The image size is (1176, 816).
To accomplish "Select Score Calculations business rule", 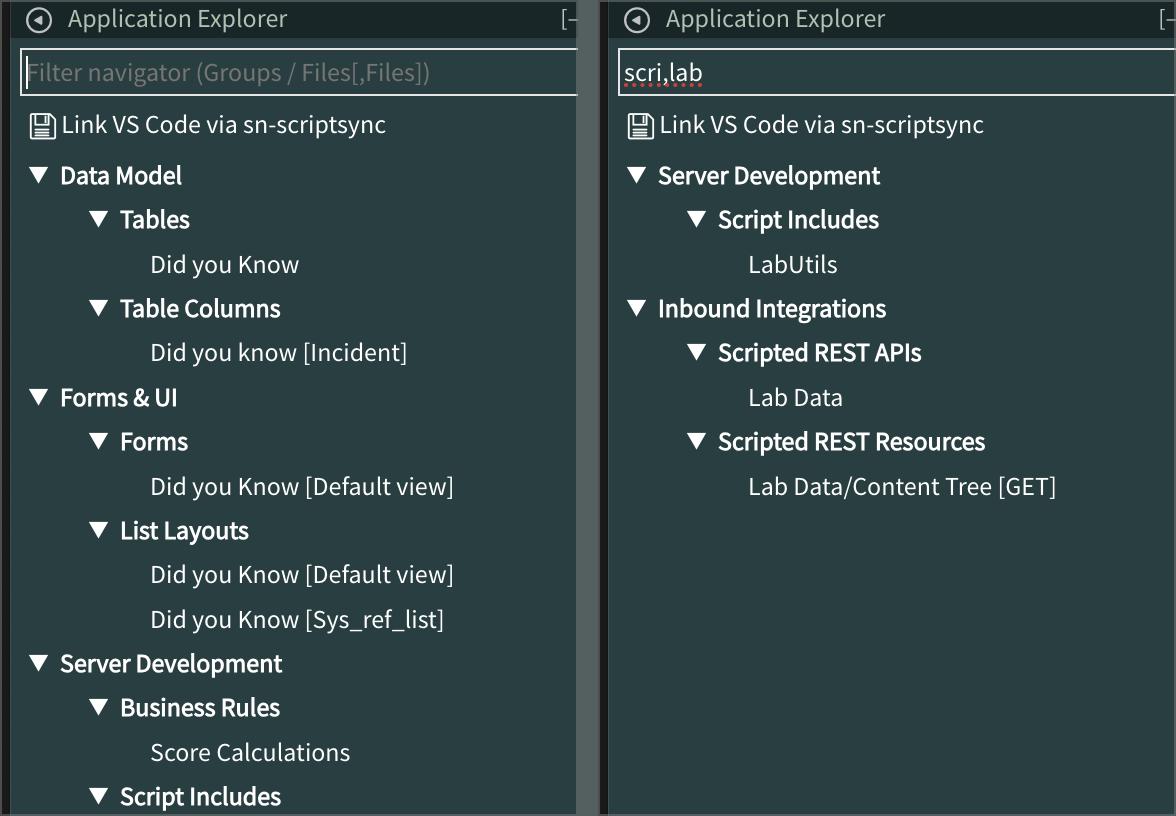I will [x=250, y=752].
